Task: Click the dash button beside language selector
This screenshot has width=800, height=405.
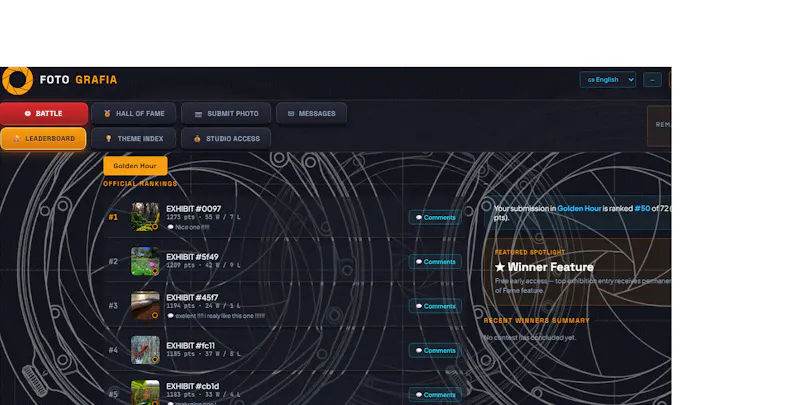Action: (652, 80)
